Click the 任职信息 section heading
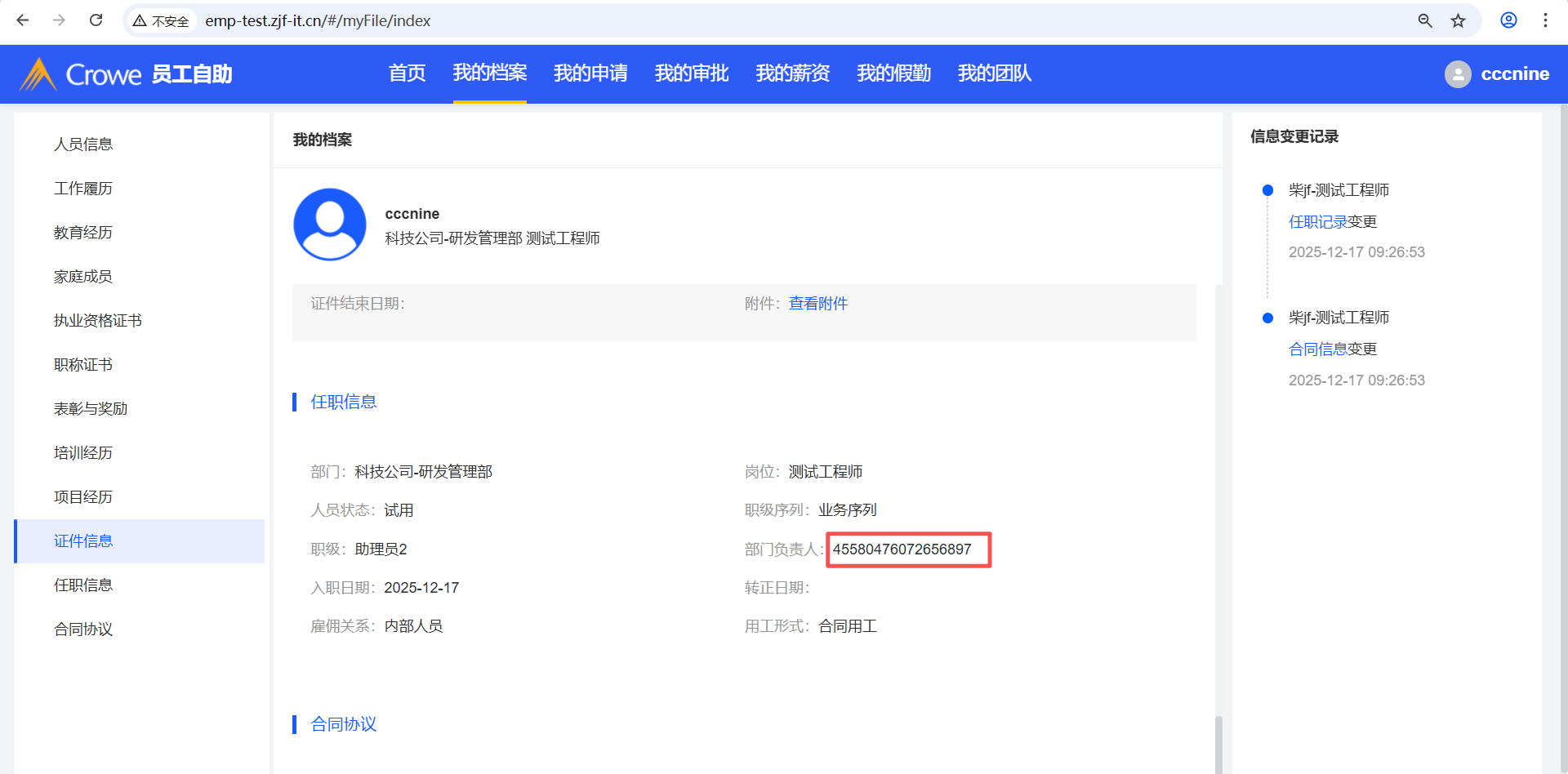The height and width of the screenshot is (774, 1568). (x=344, y=402)
